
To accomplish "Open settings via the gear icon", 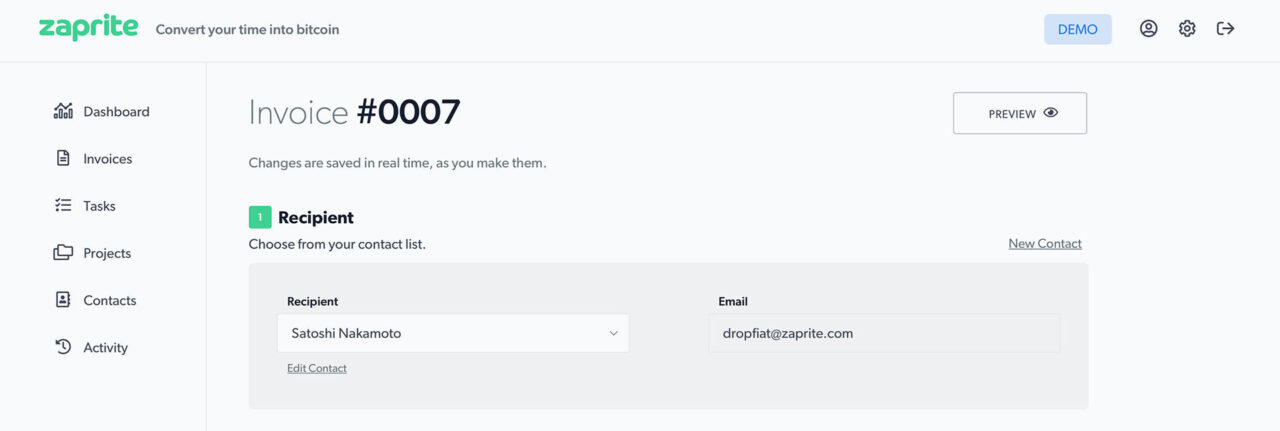I will tap(1187, 29).
